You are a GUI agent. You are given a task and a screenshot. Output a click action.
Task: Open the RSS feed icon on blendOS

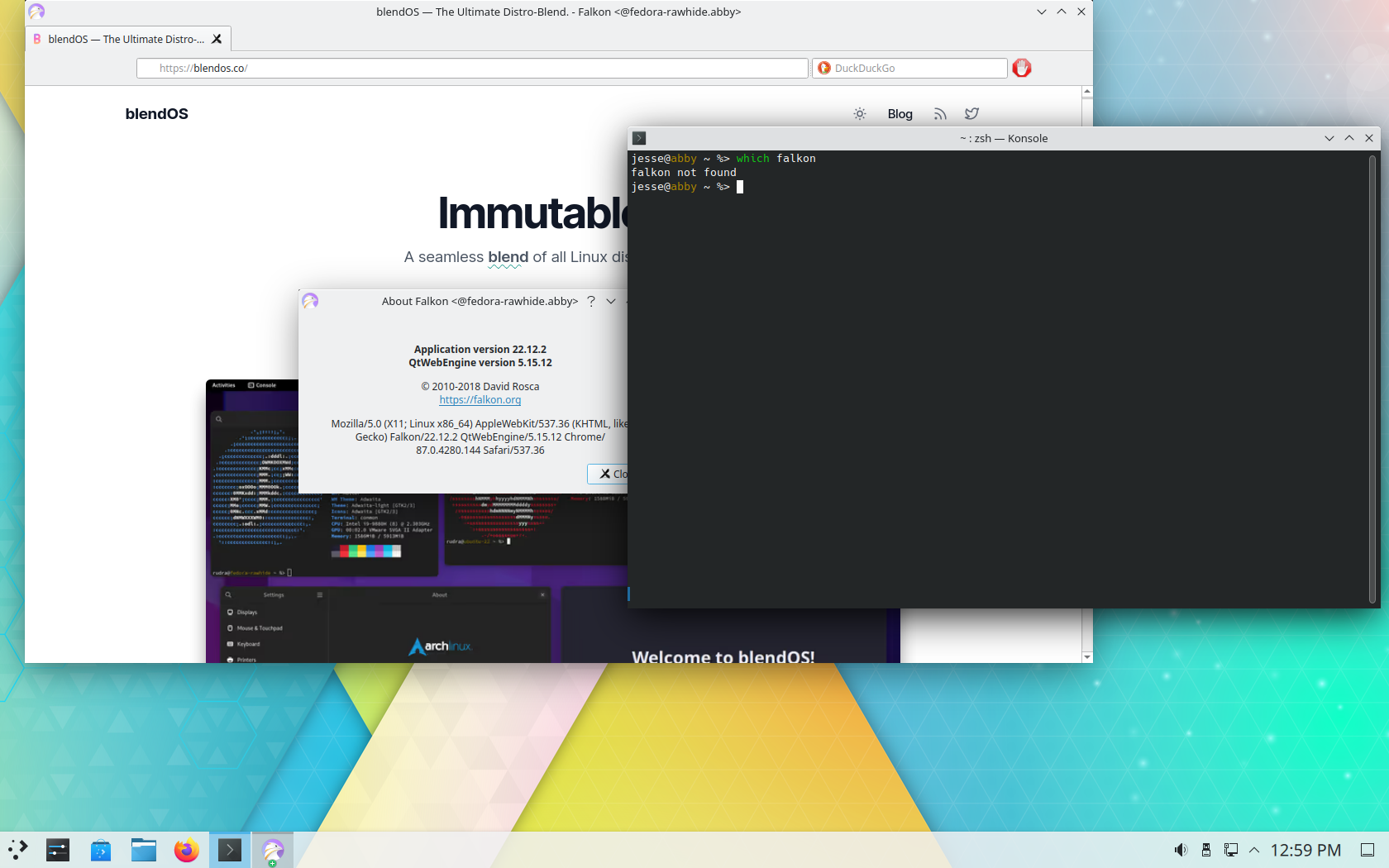coord(940,114)
